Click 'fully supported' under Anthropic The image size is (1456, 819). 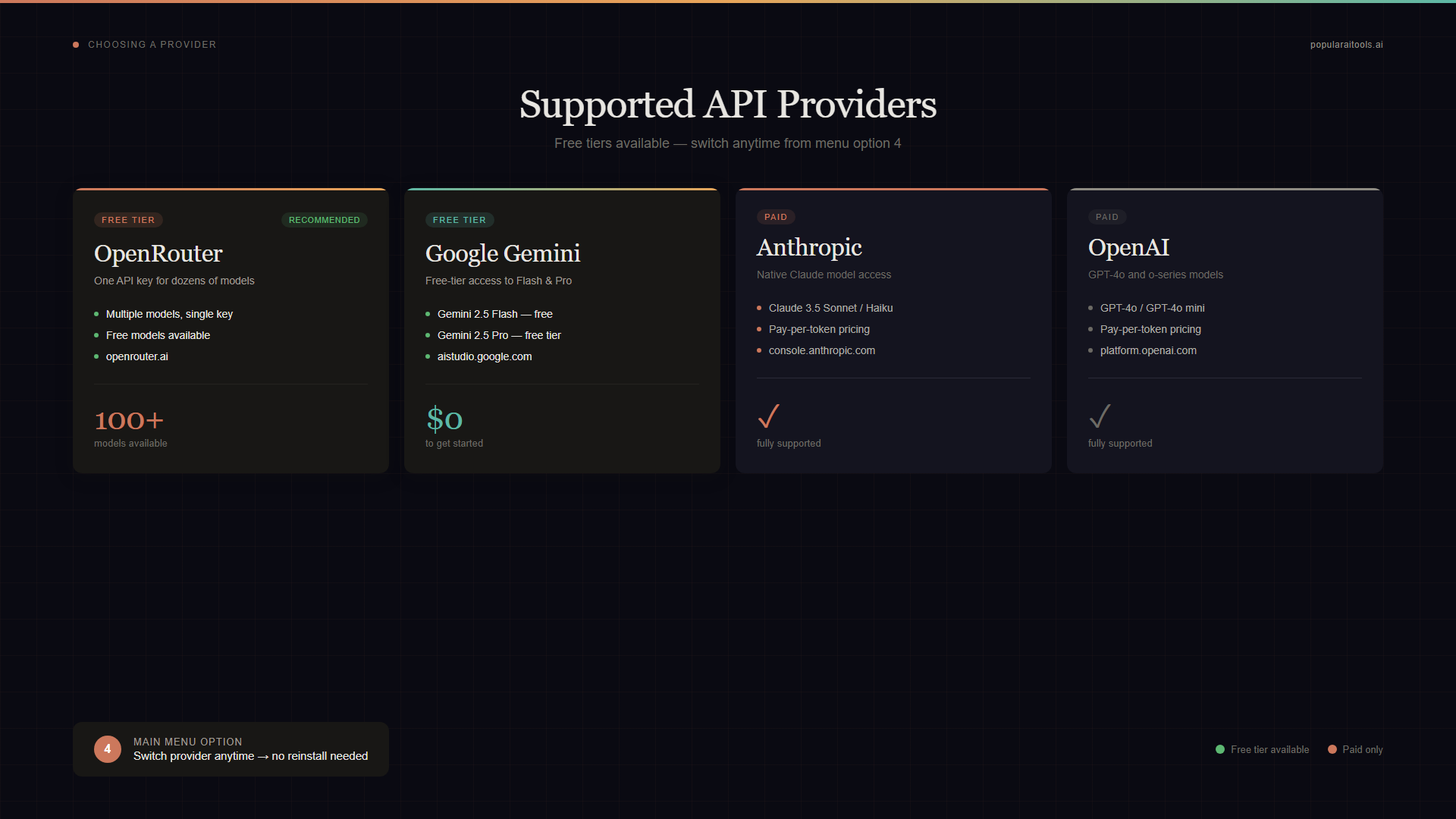pyautogui.click(x=789, y=444)
